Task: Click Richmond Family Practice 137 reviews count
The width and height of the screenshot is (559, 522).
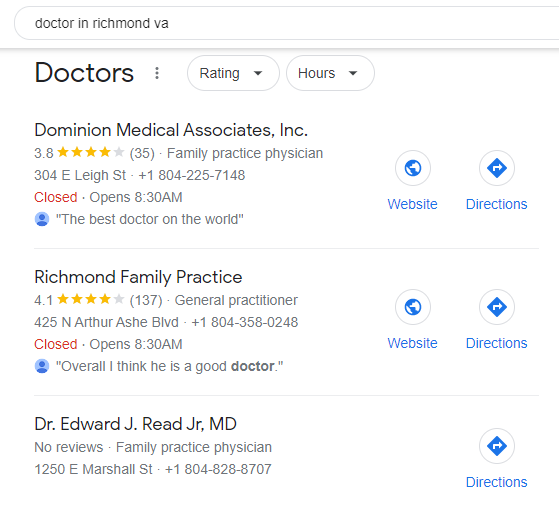Action: pos(146,300)
